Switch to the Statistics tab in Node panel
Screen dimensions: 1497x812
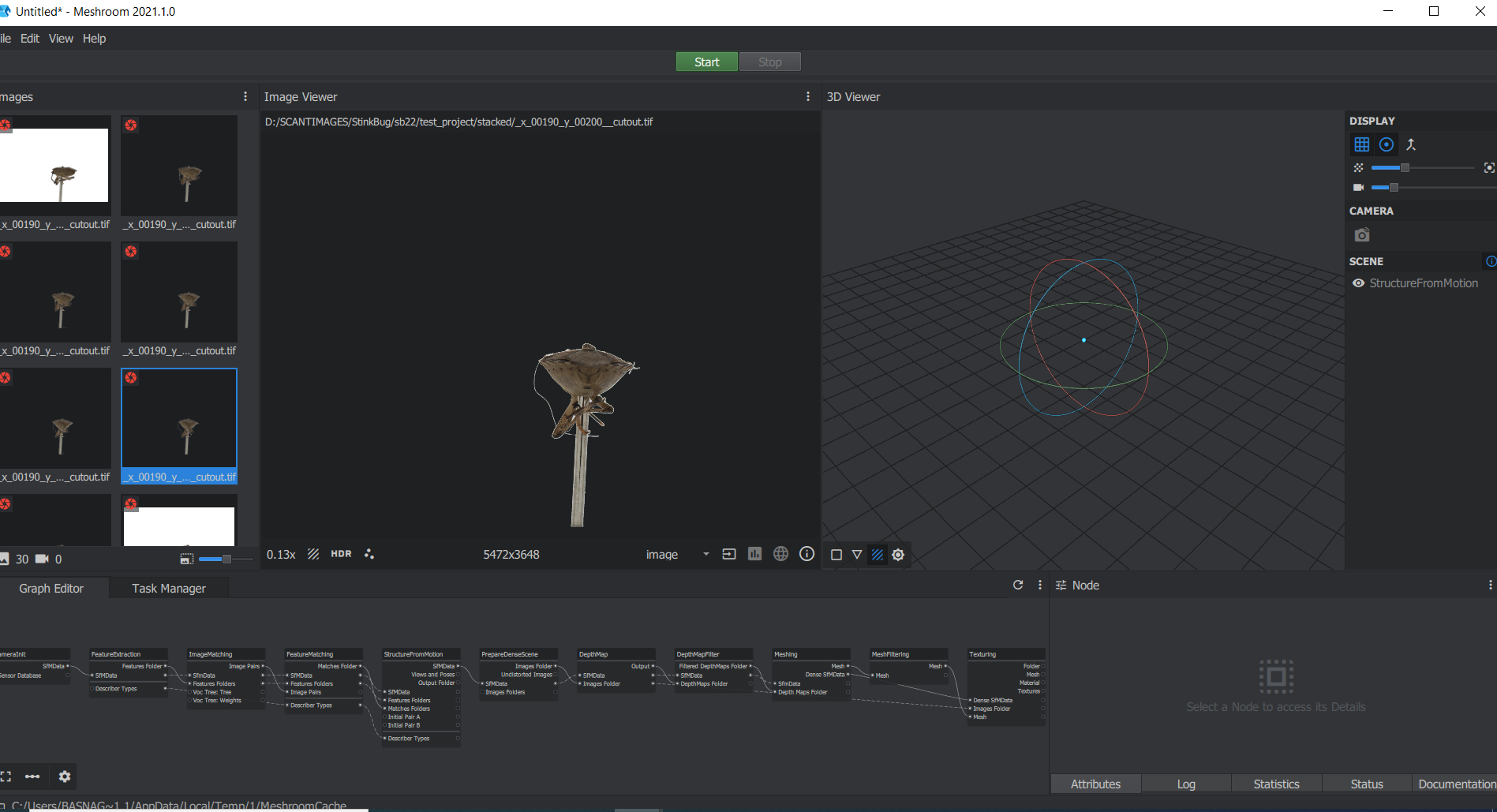click(x=1275, y=784)
